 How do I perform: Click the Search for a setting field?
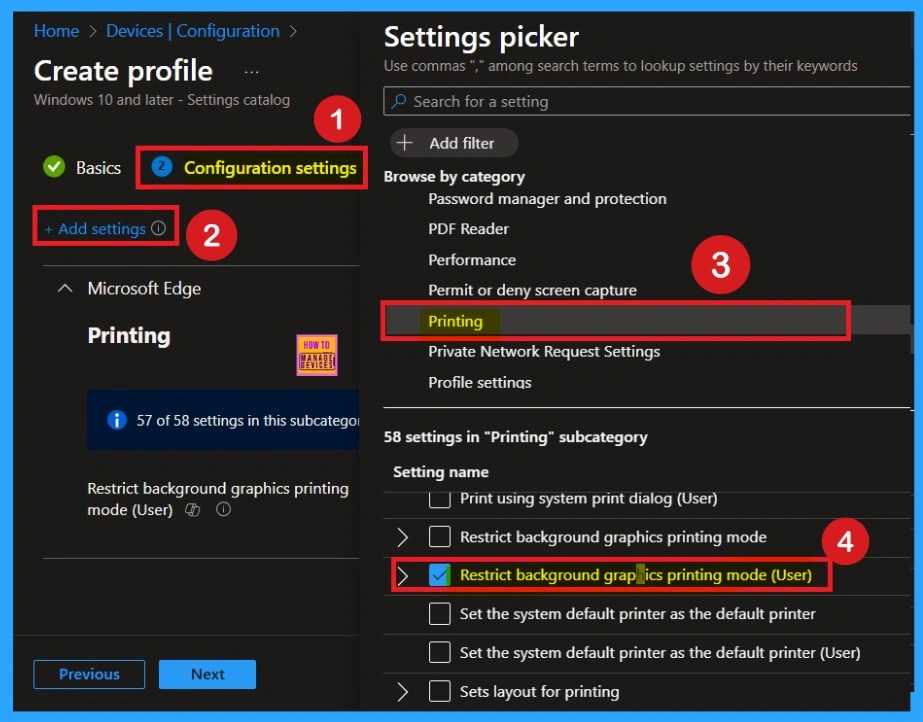coord(646,101)
